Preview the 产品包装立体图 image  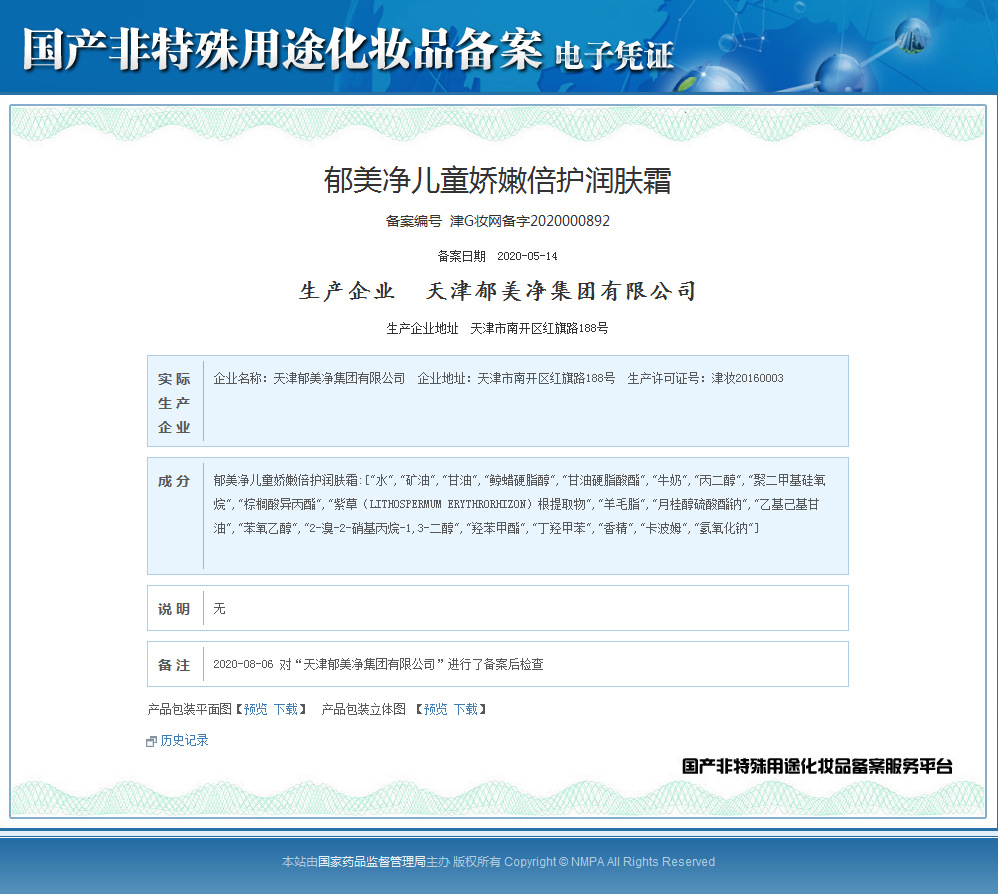coord(435,709)
